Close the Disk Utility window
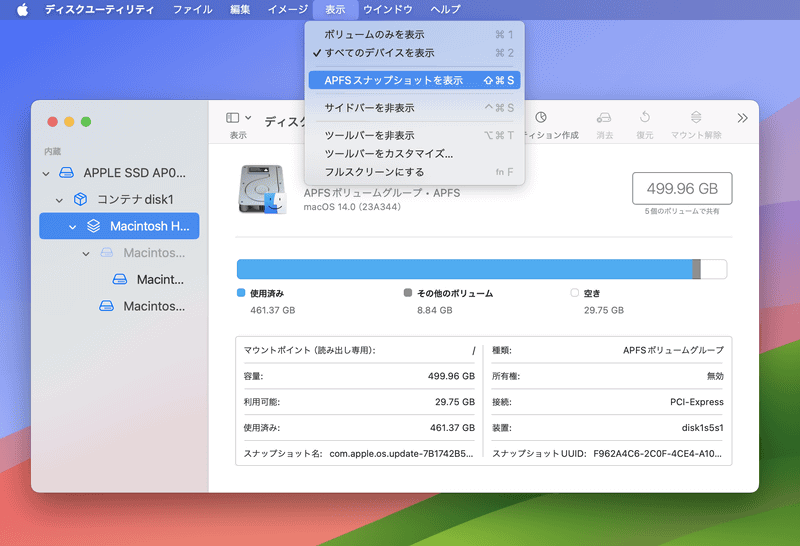Viewport: 800px width, 546px height. 53,121
